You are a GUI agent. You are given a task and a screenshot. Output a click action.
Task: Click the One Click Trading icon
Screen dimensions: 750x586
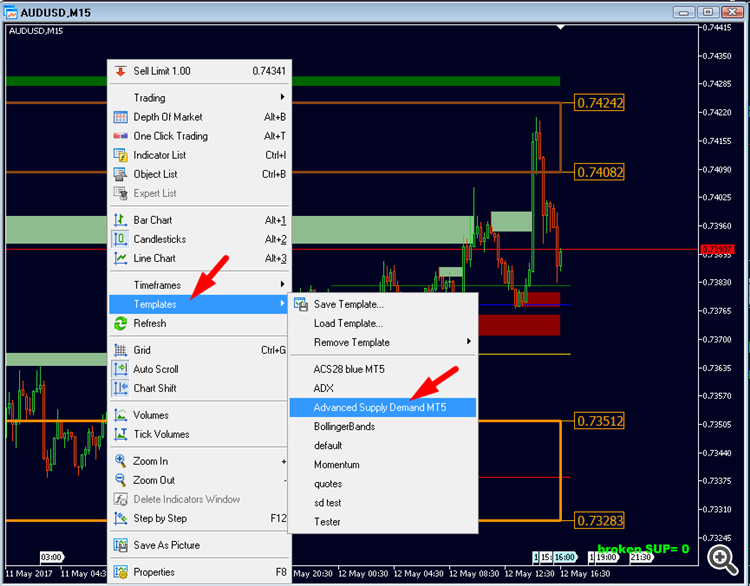121,136
